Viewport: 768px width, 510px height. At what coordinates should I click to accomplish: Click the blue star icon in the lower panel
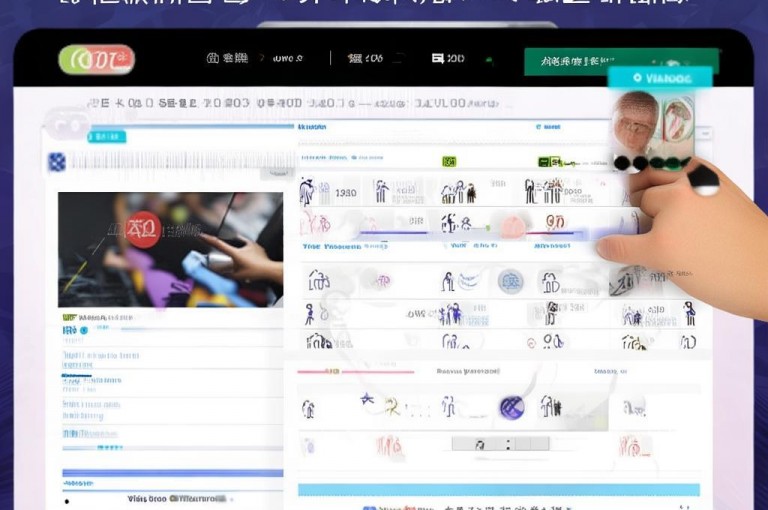(367, 399)
